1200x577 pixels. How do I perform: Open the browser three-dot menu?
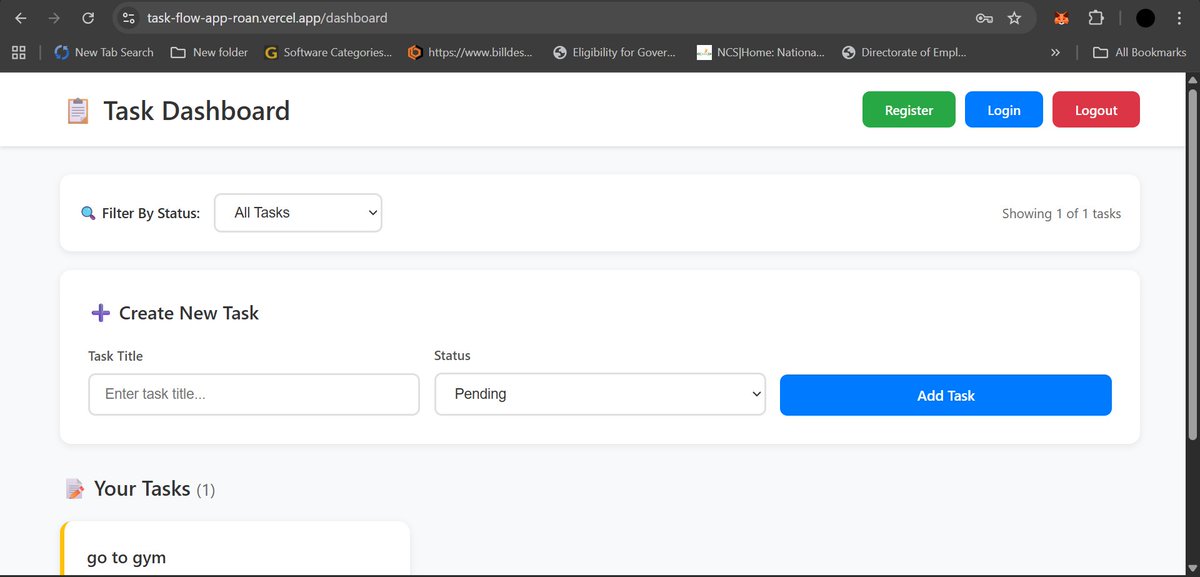tap(1179, 17)
